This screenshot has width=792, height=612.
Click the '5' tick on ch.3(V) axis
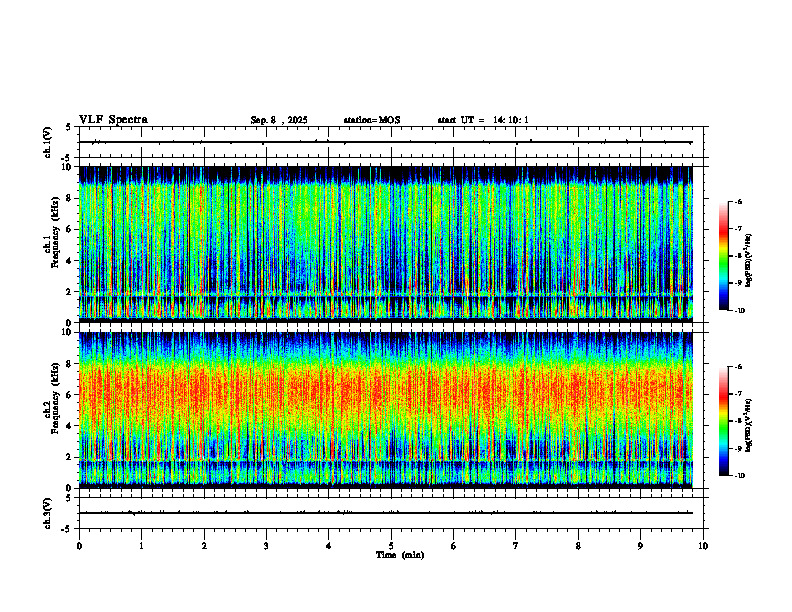(x=69, y=498)
